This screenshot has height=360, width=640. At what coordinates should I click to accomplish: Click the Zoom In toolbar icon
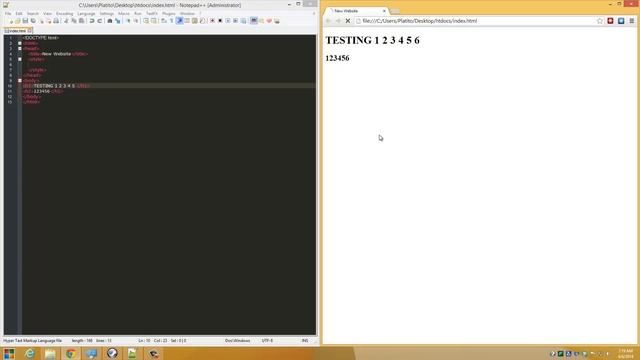pos(128,21)
